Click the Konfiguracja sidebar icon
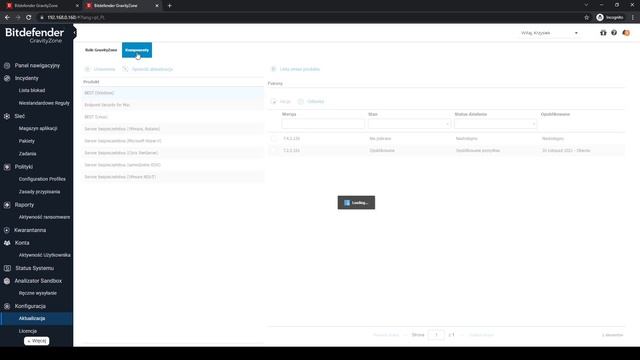Screen dimensions: 640x360 (7, 306)
